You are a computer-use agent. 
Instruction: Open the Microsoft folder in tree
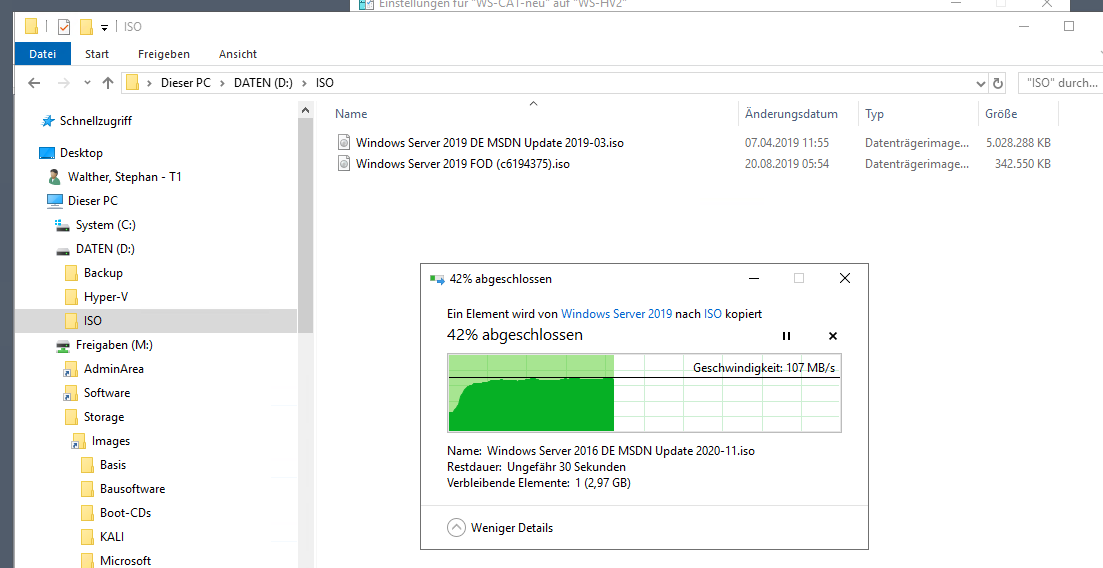coord(125,560)
